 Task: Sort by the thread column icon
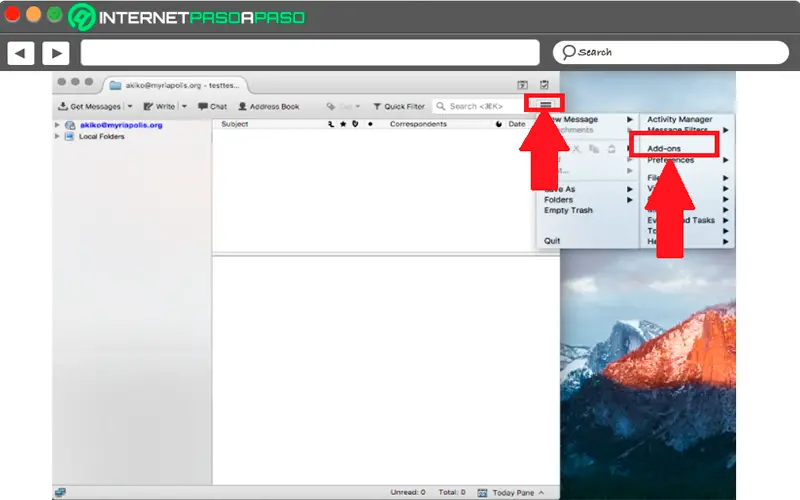coord(331,124)
